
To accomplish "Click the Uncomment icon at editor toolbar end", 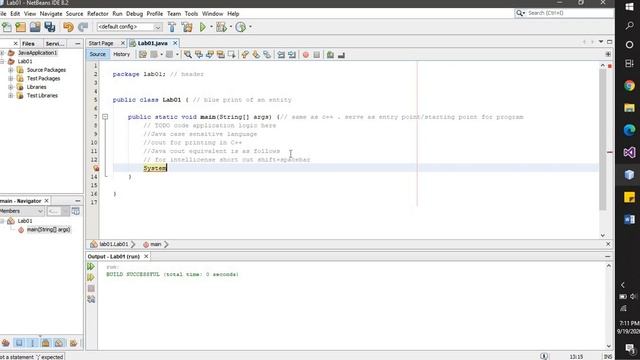I will click(341, 55).
